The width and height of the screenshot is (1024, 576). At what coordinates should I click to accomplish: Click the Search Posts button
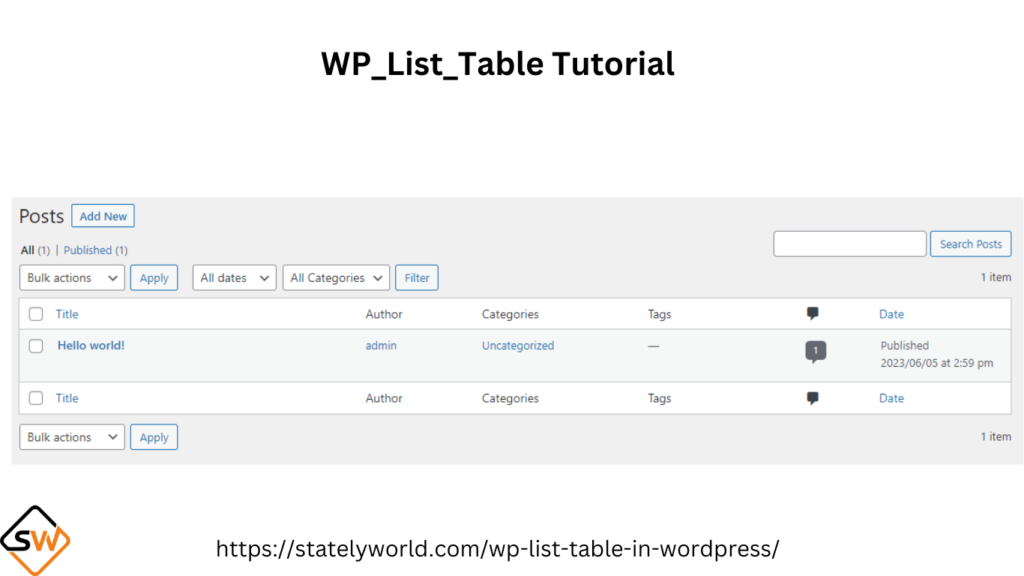[970, 244]
